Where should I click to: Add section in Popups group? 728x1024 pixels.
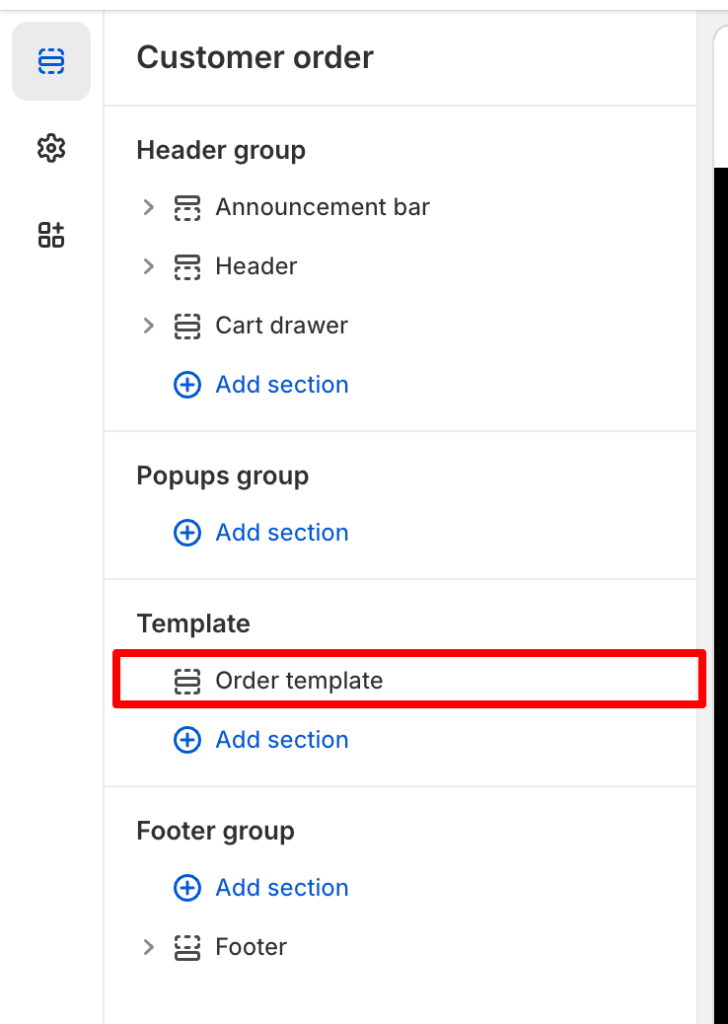point(261,533)
